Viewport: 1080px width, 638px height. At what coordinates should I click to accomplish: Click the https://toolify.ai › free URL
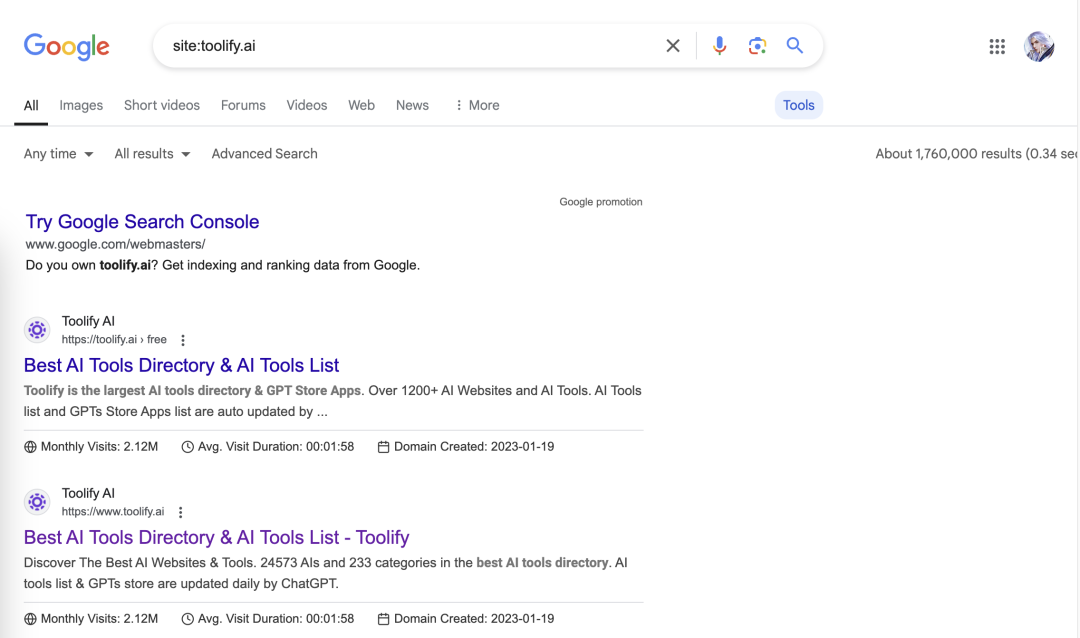(x=114, y=340)
